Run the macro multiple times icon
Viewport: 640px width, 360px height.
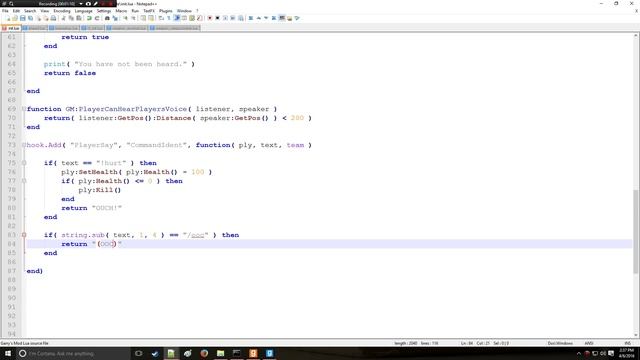coord(233,18)
